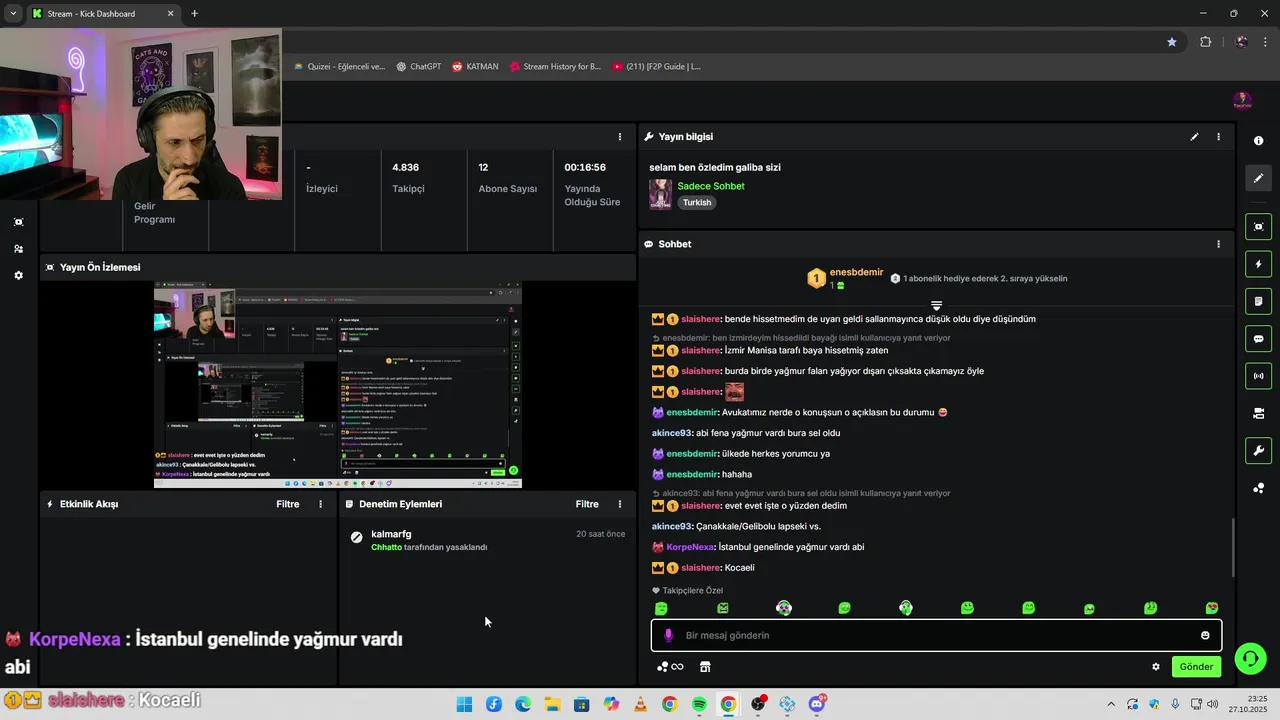Screen dimensions: 1280x720
Task: Bookmark this page with the star icon
Action: 1172,42
